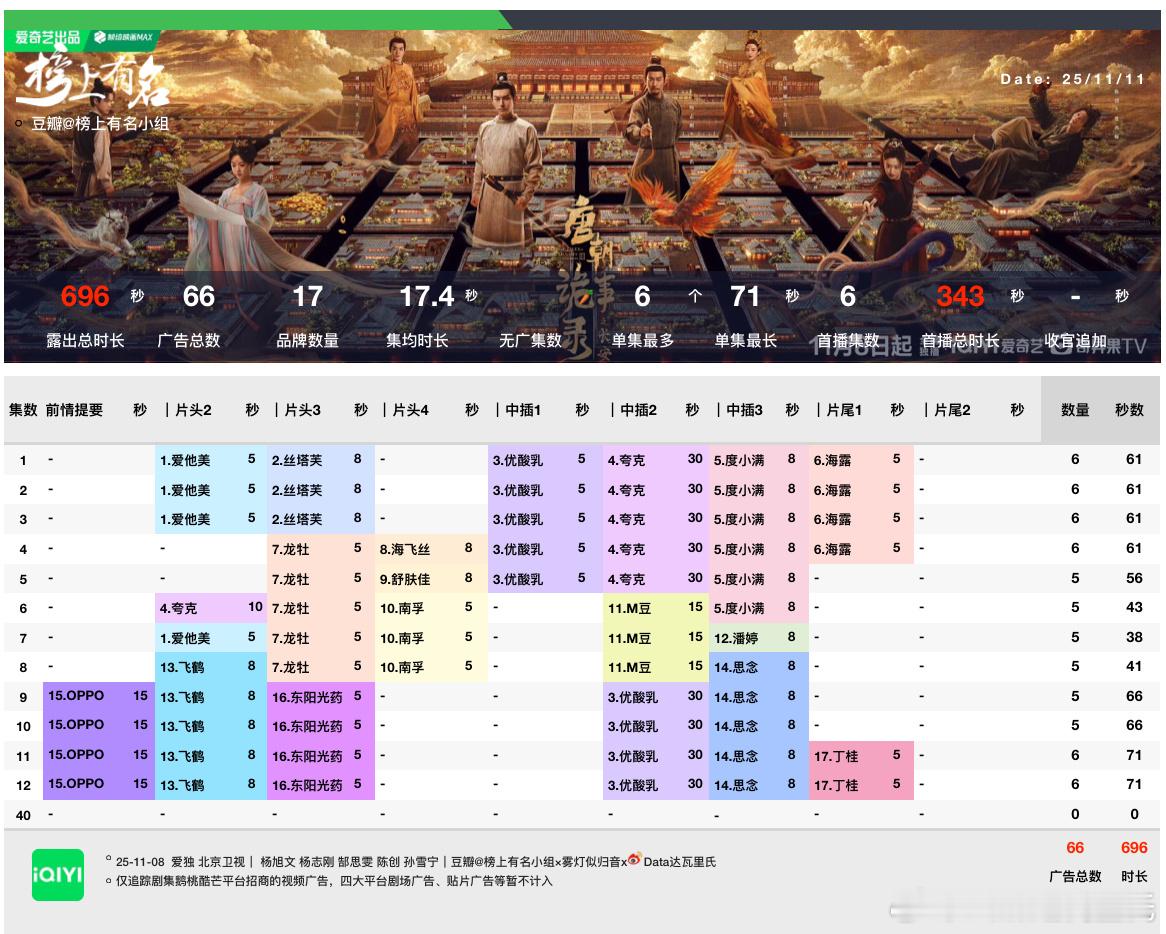
Task: Click the 片尾2 column header
Action: [952, 410]
